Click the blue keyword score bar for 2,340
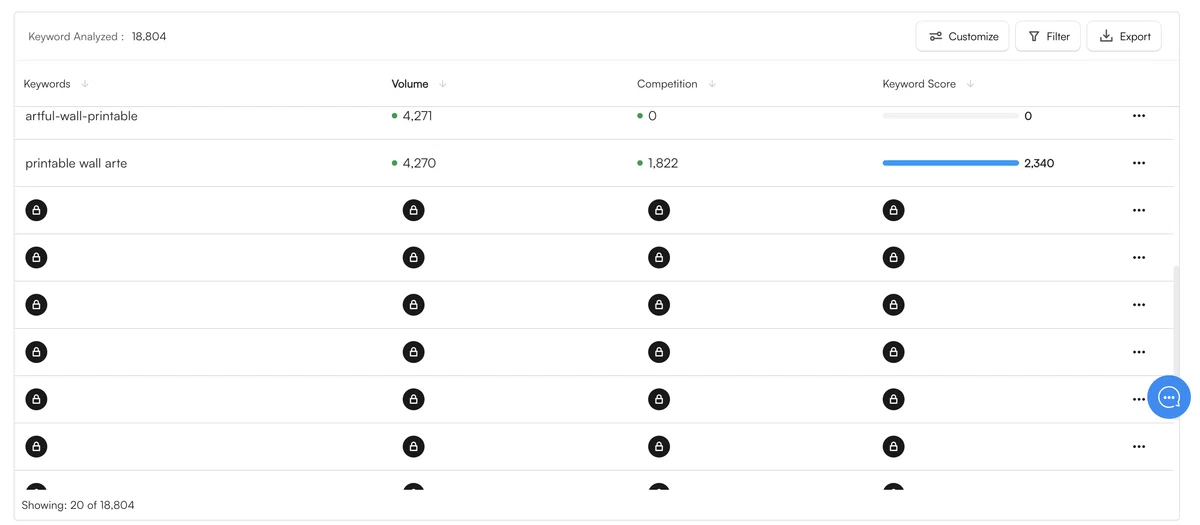This screenshot has height=525, width=1200. pyautogui.click(x=950, y=163)
